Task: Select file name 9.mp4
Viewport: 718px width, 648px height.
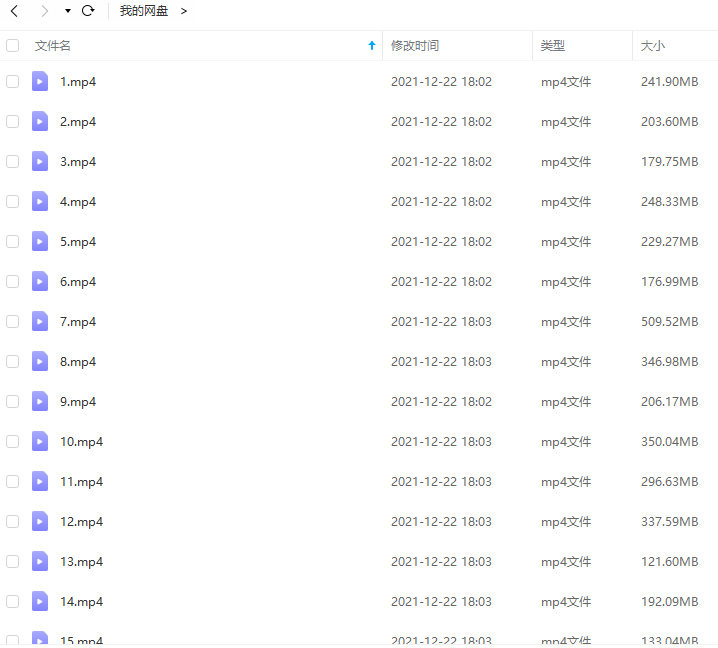Action: (x=78, y=402)
